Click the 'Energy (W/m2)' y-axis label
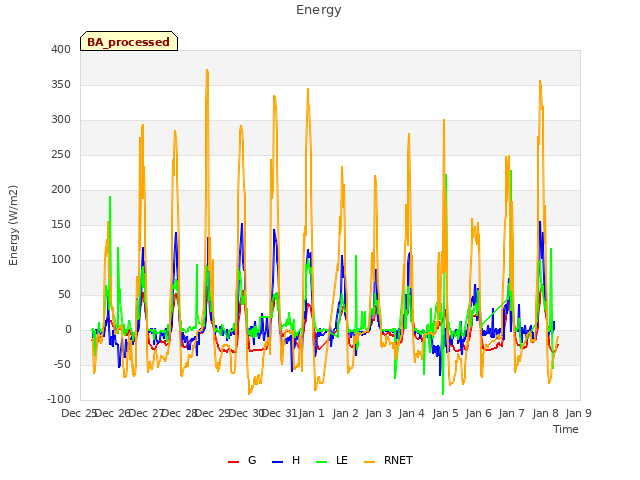 13,225
